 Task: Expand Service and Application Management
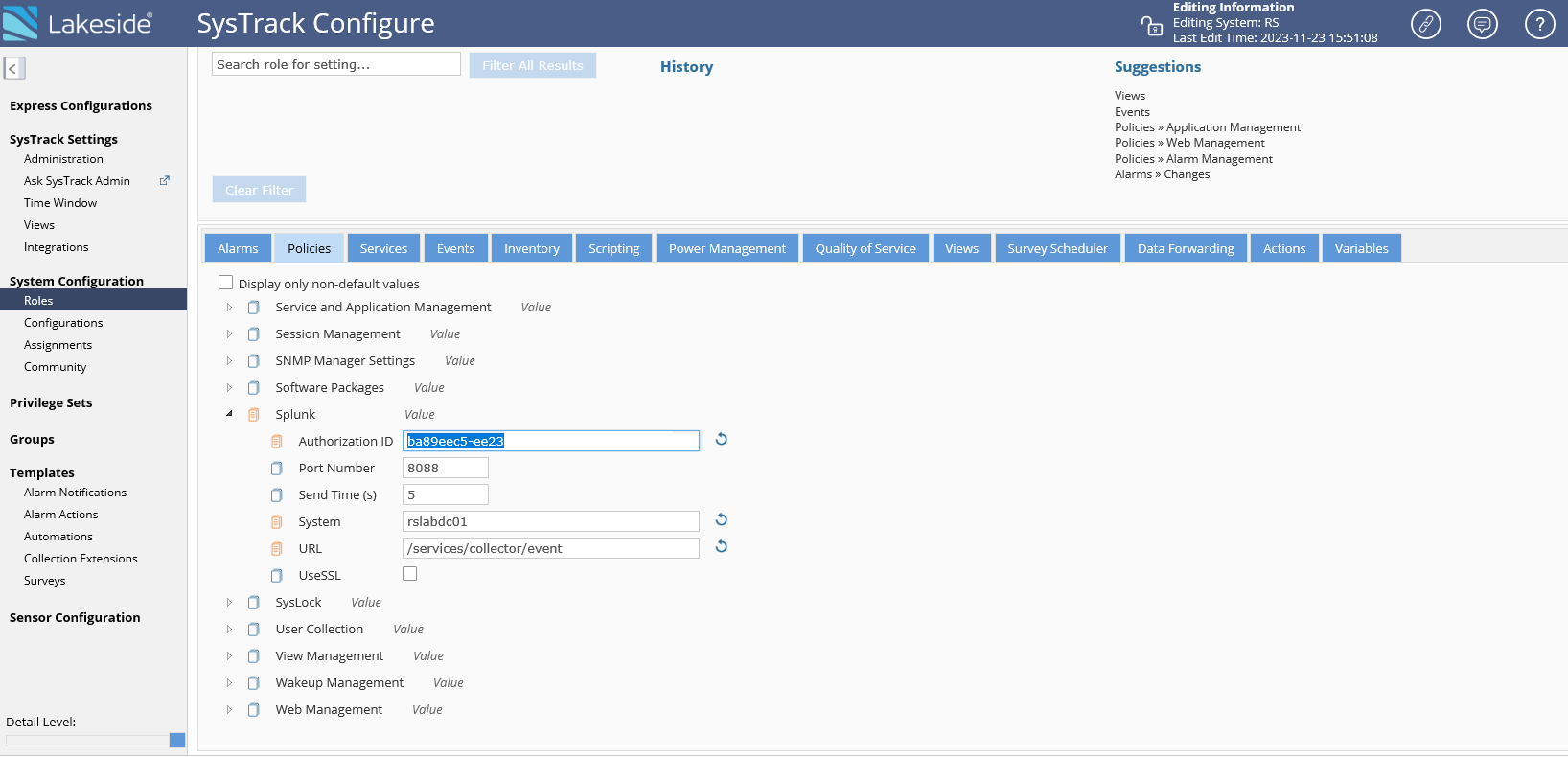pos(229,308)
